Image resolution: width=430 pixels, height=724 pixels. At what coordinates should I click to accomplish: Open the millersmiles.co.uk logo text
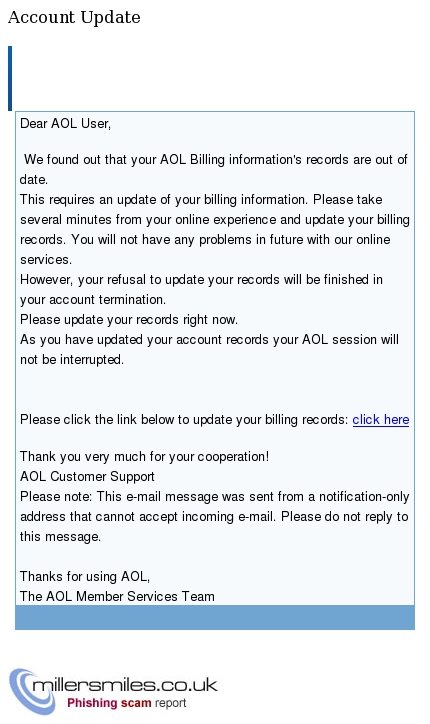[x=125, y=685]
